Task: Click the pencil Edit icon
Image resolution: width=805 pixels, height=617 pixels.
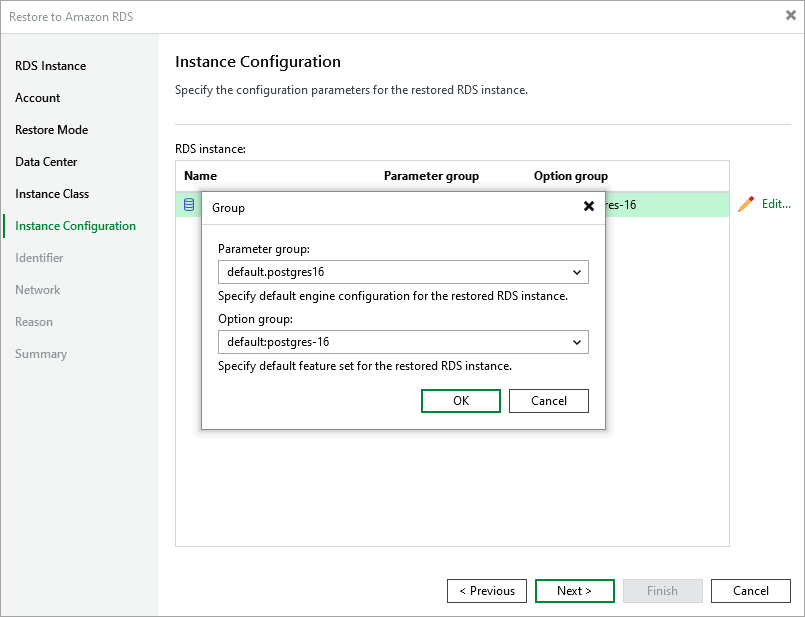Action: click(745, 204)
